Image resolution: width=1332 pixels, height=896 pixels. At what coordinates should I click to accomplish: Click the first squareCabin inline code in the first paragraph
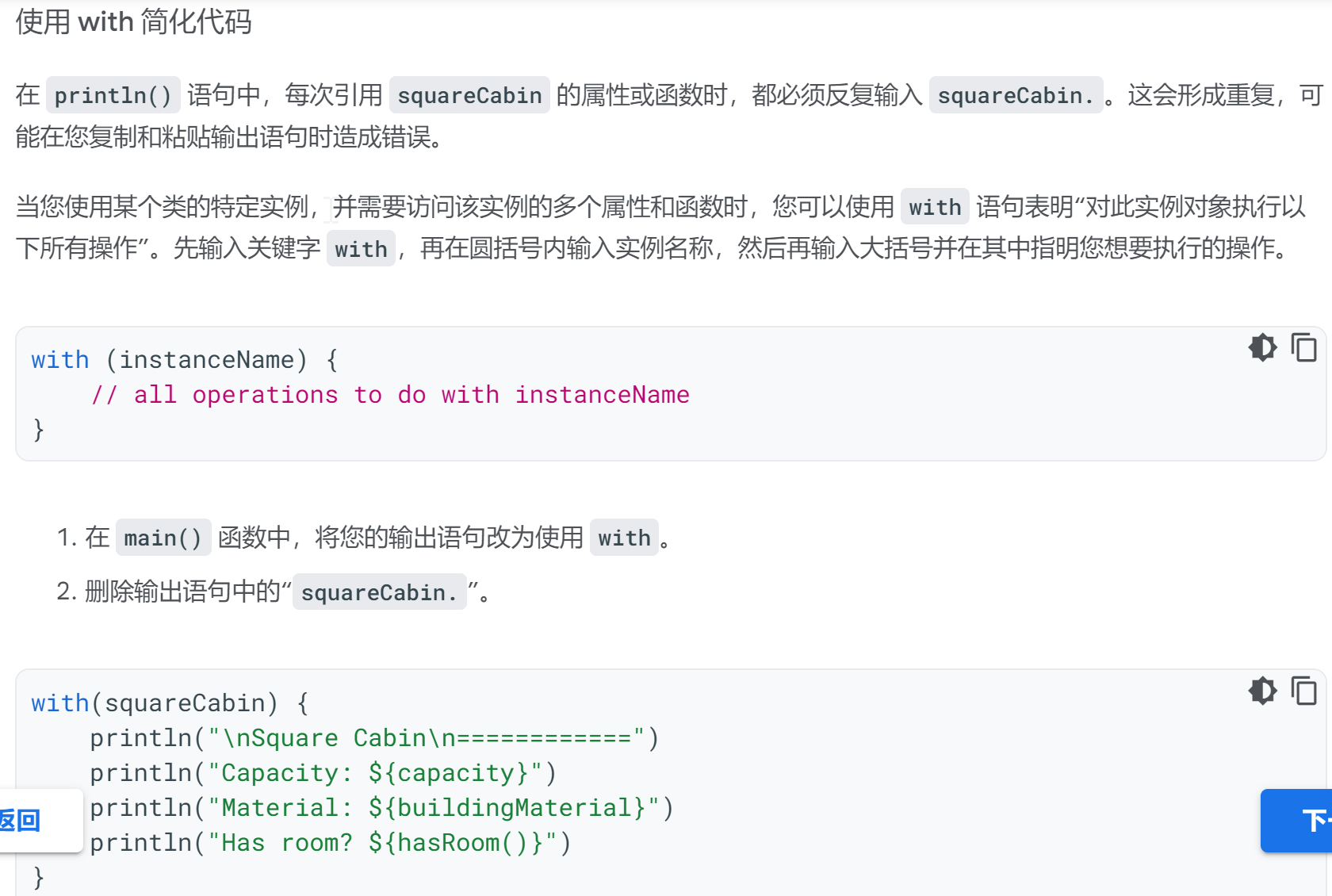point(469,95)
